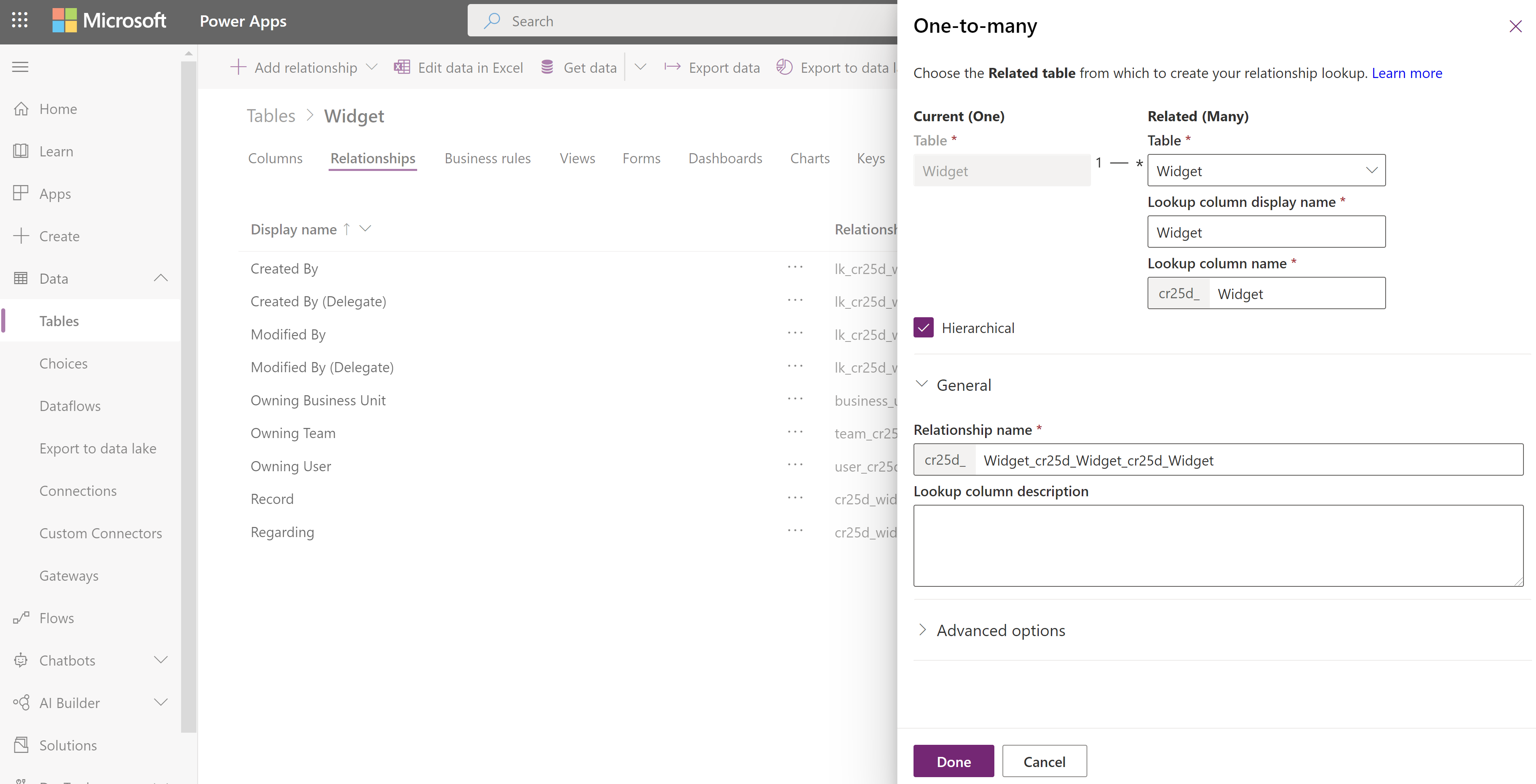Switch to the Columns tab
This screenshot has width=1536, height=784.
275,157
